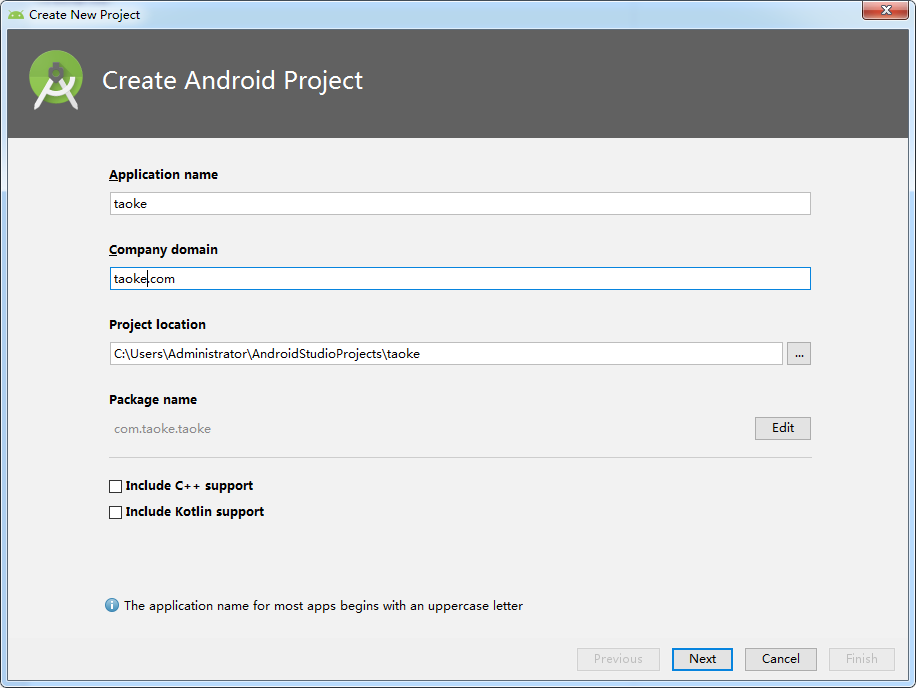Close the Create New Project dialog

885,10
